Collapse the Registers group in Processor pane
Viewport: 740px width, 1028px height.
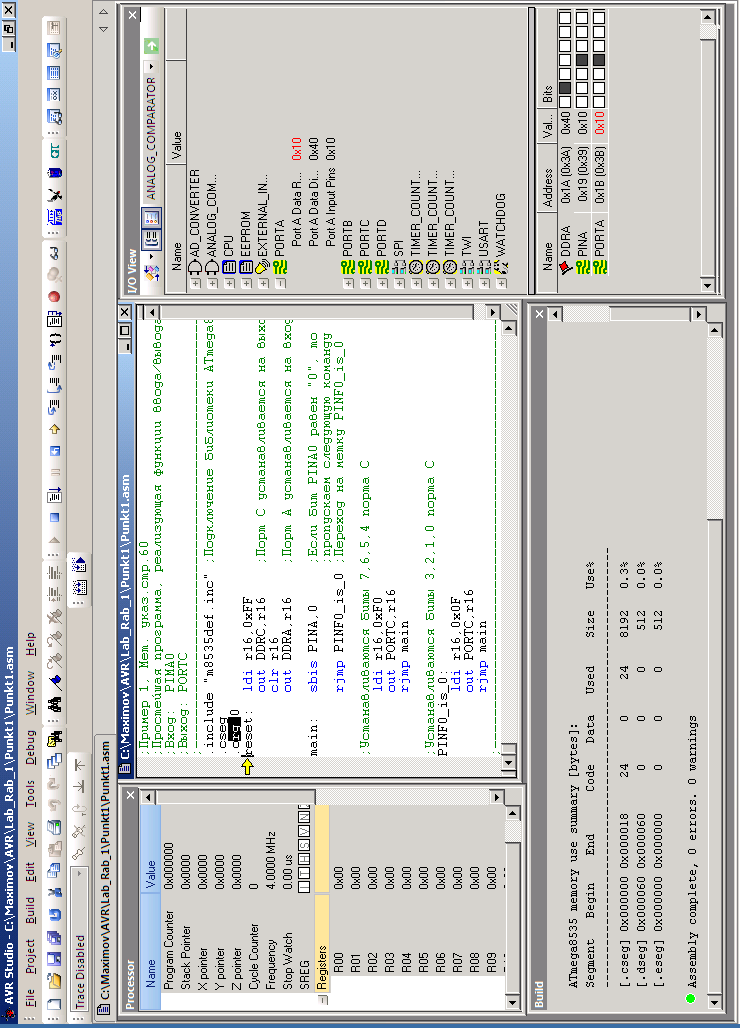pos(322,1000)
